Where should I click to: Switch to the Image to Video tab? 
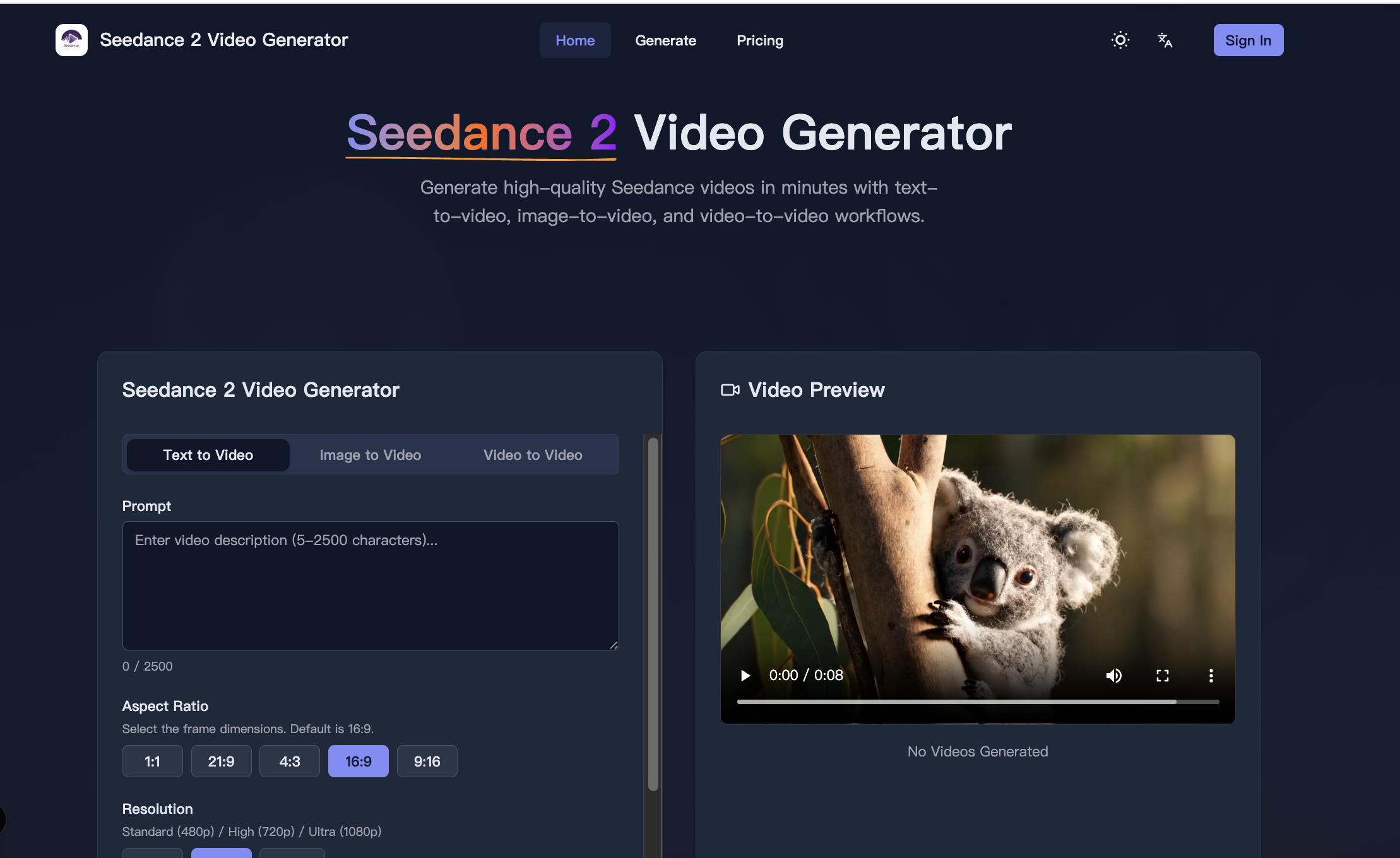(x=370, y=454)
